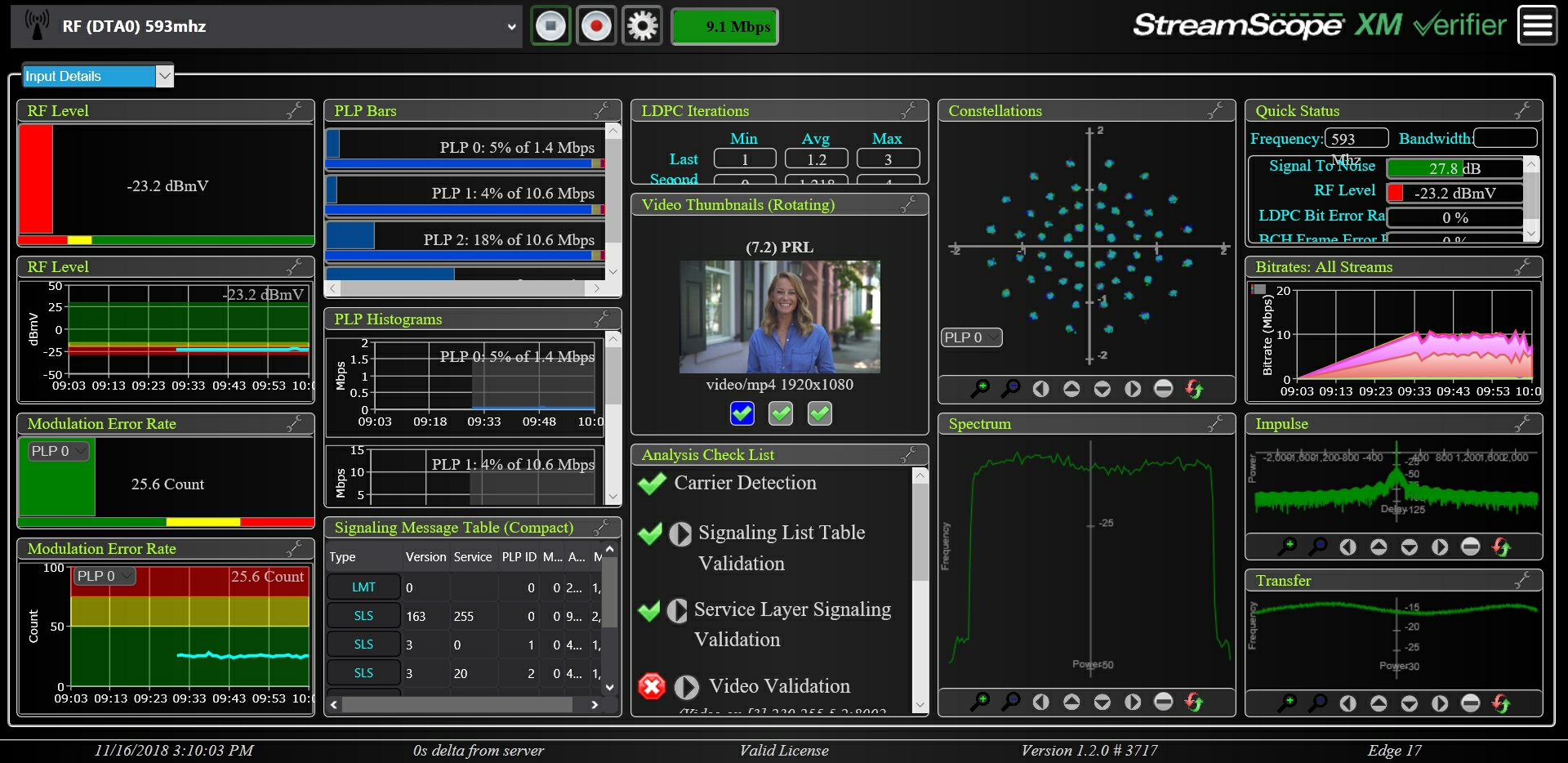This screenshot has height=763, width=1568.
Task: Expand Signaling List Table Validation details
Action: click(x=680, y=533)
